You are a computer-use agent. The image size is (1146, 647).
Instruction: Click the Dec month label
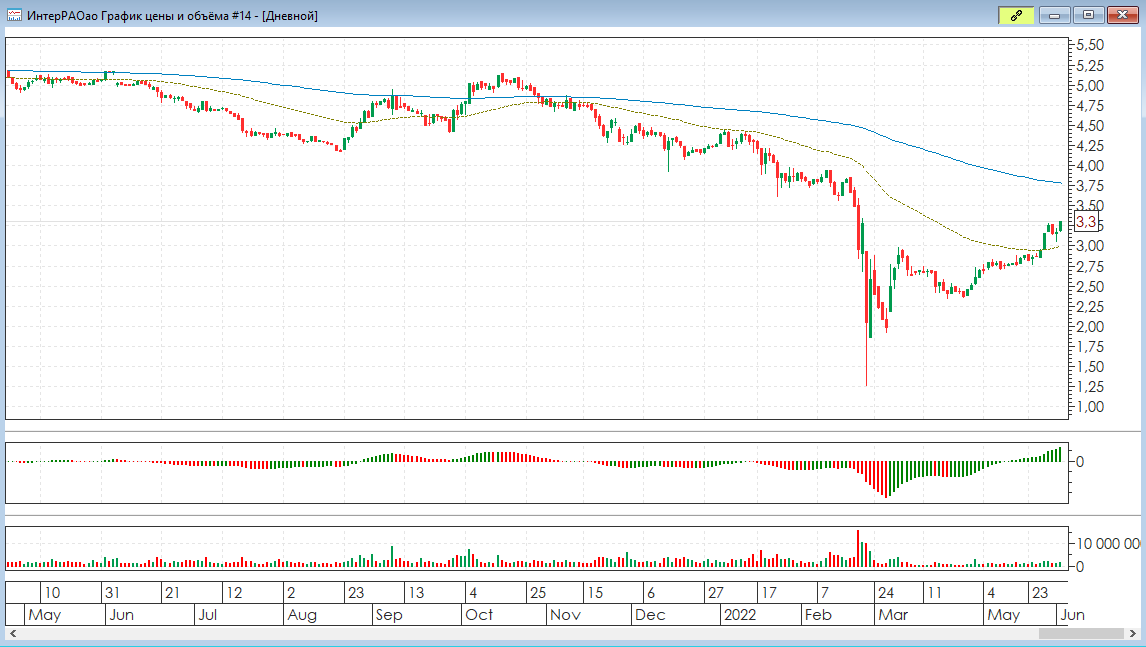click(650, 615)
